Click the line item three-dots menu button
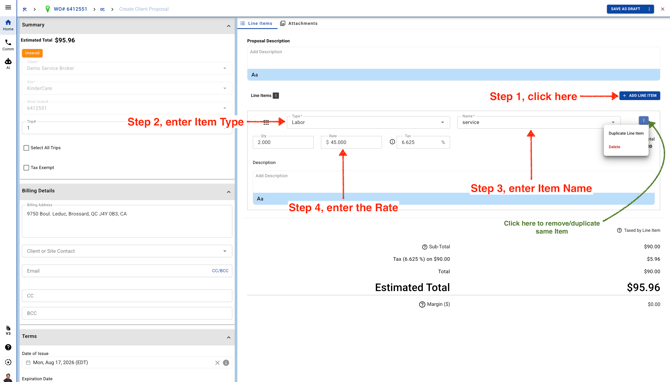The image size is (670, 382). coord(644,120)
